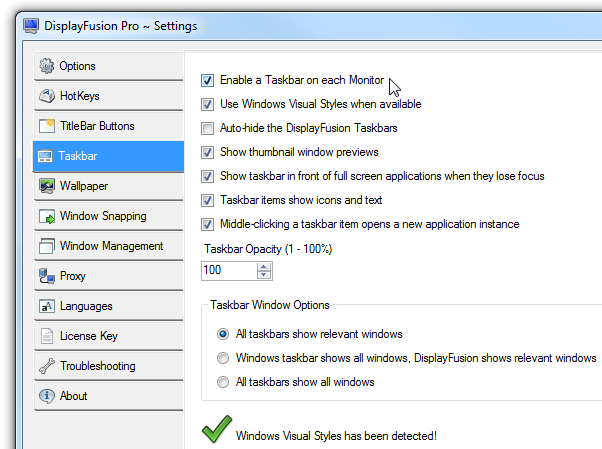This screenshot has height=449, width=602.
Task: Click the HotKeys mouse icon
Action: [47, 96]
